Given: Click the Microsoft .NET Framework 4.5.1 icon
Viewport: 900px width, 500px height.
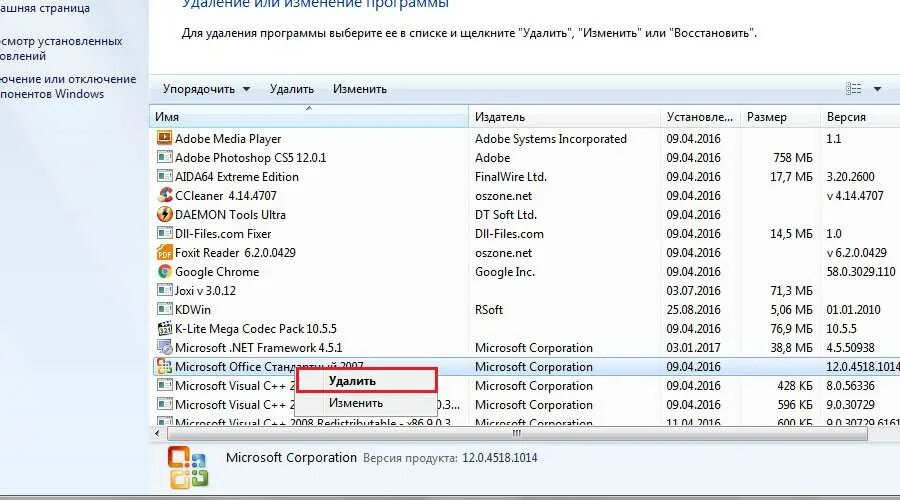Looking at the screenshot, I should (164, 347).
